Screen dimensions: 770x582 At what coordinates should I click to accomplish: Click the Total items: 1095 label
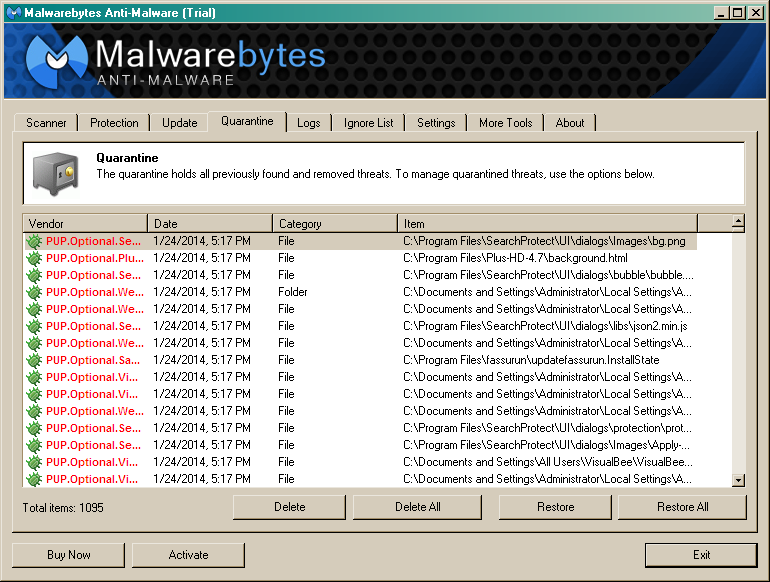[63, 508]
